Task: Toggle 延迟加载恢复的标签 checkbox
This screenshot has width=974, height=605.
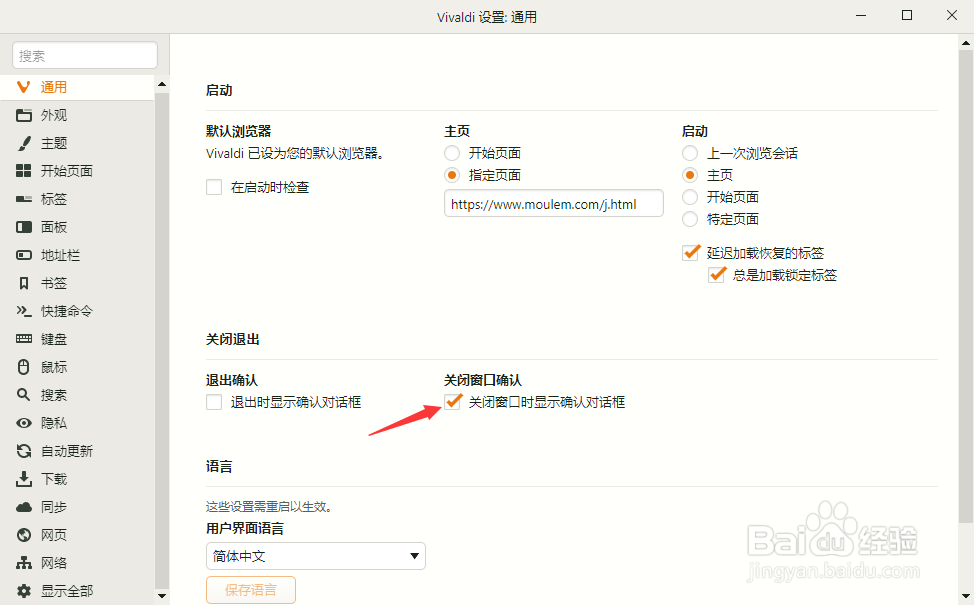Action: (691, 252)
